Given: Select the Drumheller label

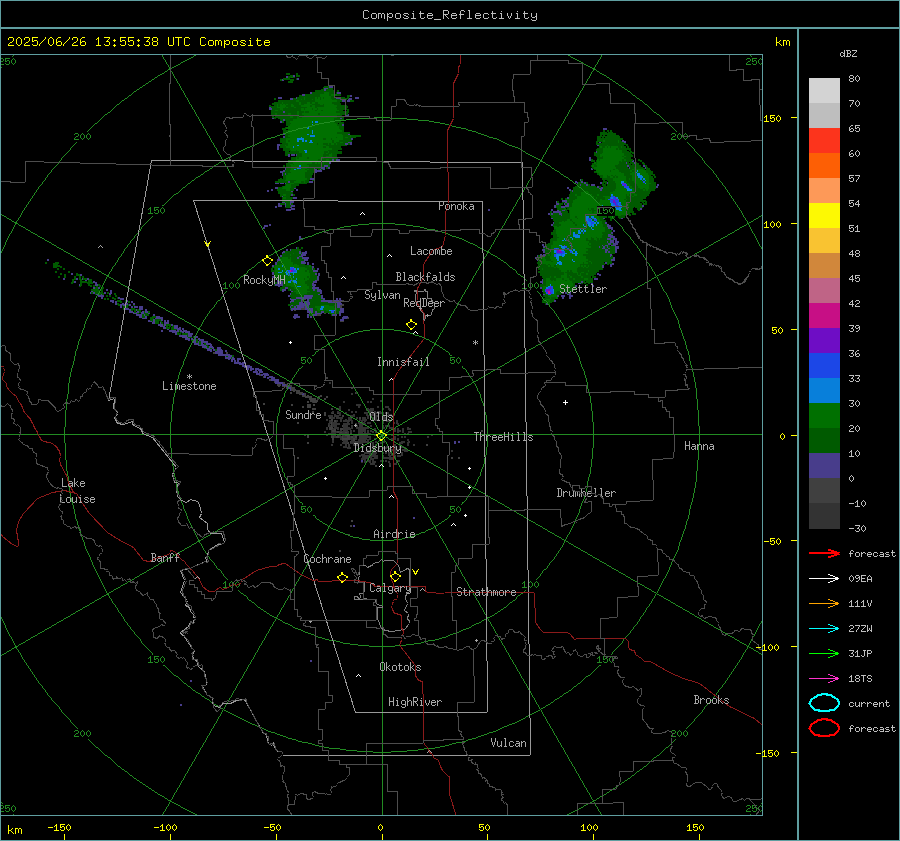Looking at the screenshot, I should (x=586, y=493).
